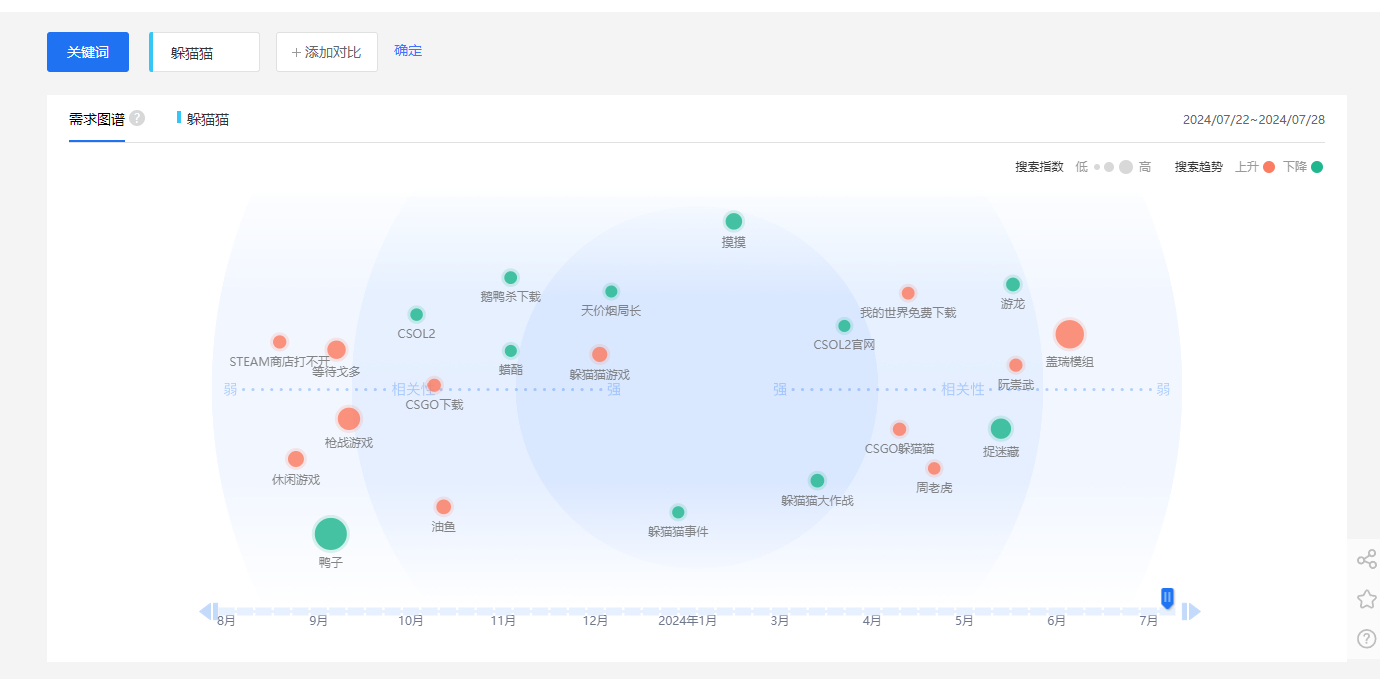Switch to the 需求图谱 tab
1380x679 pixels.
97,119
